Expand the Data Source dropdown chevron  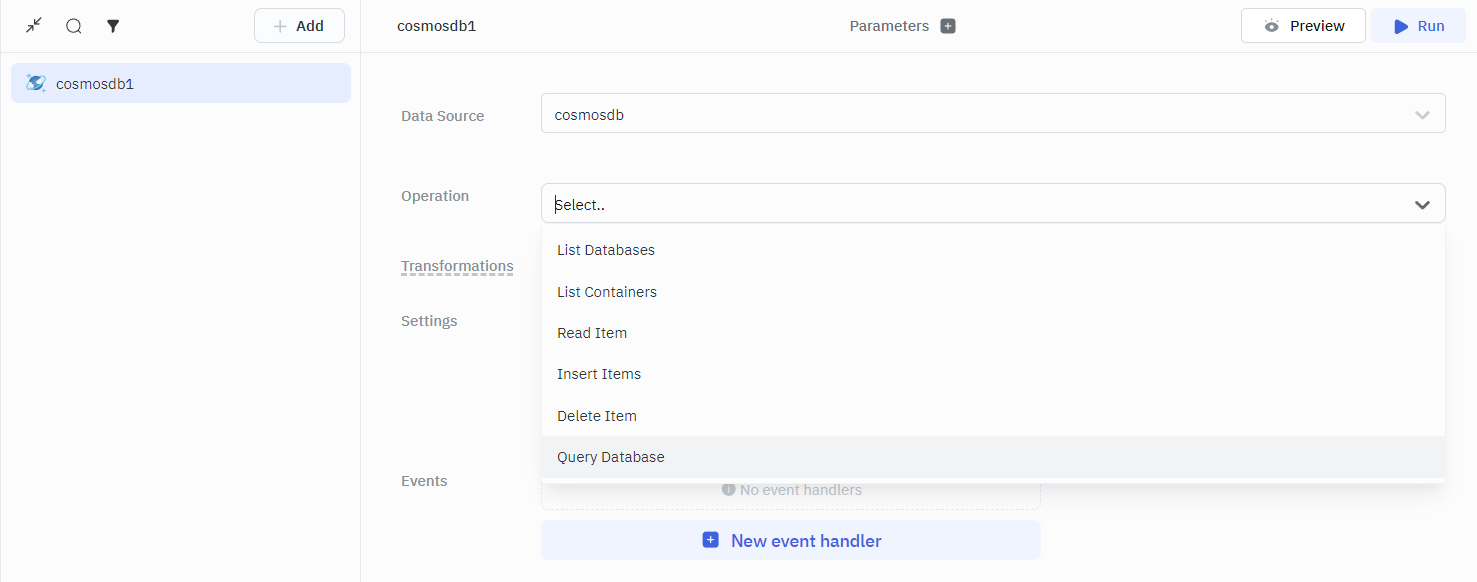click(x=1422, y=114)
